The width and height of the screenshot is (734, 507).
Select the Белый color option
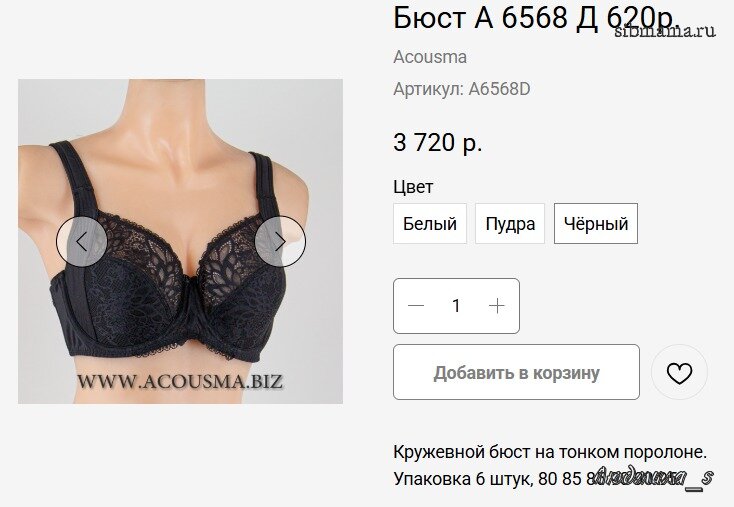click(x=430, y=224)
